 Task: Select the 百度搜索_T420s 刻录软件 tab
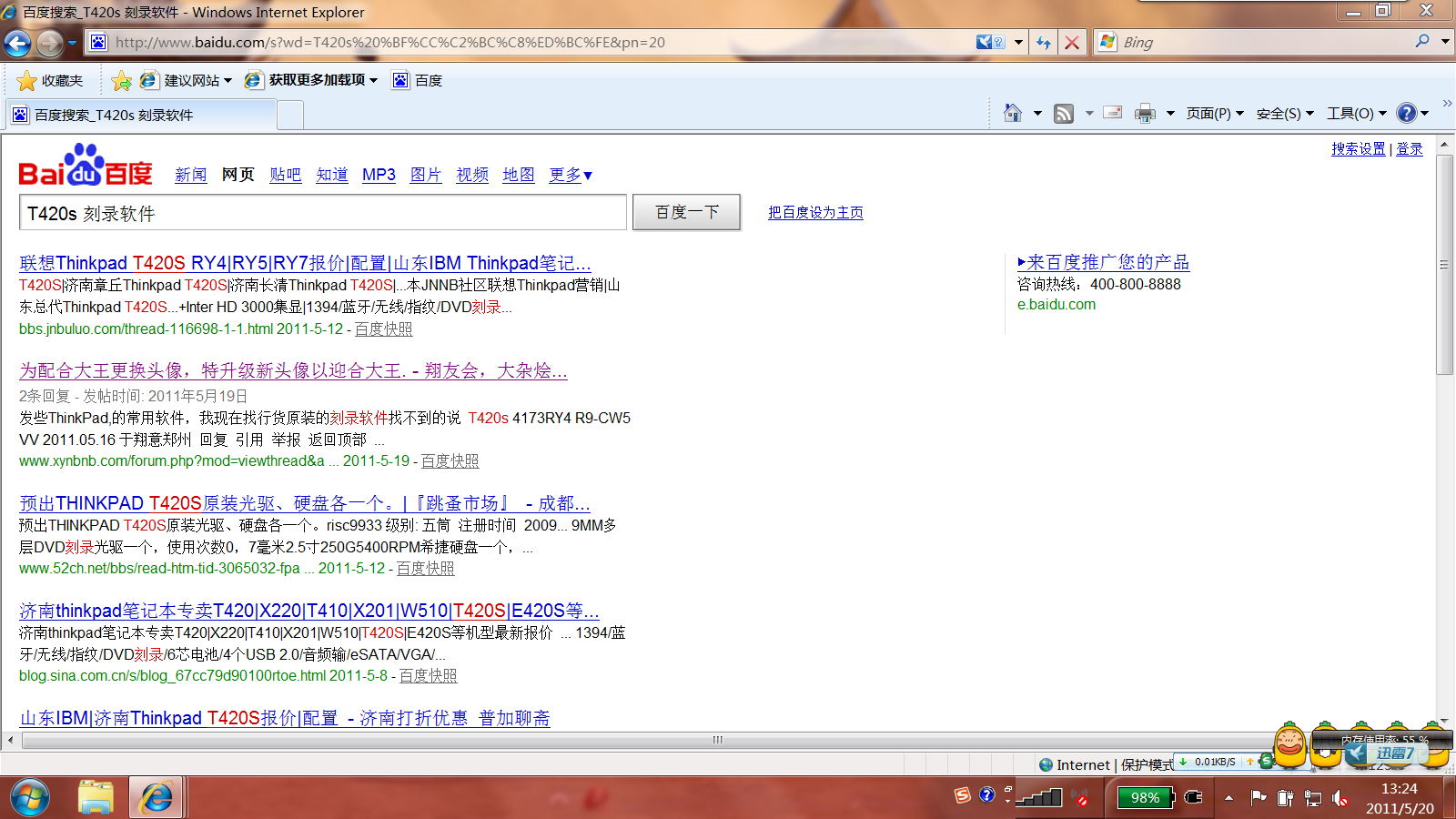click(141, 115)
